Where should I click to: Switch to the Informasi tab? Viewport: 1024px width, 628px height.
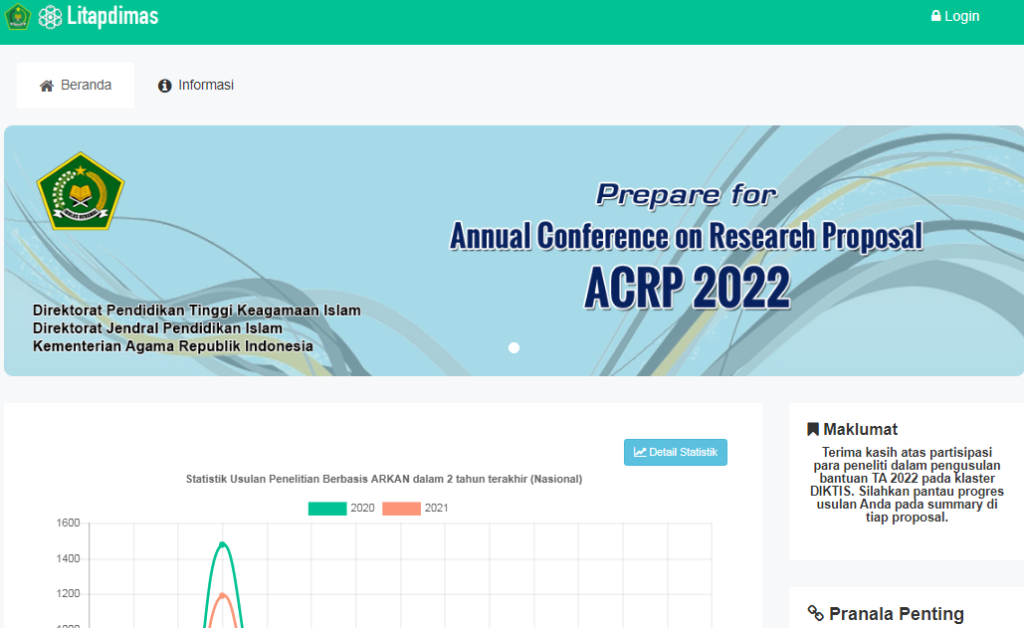coord(196,86)
